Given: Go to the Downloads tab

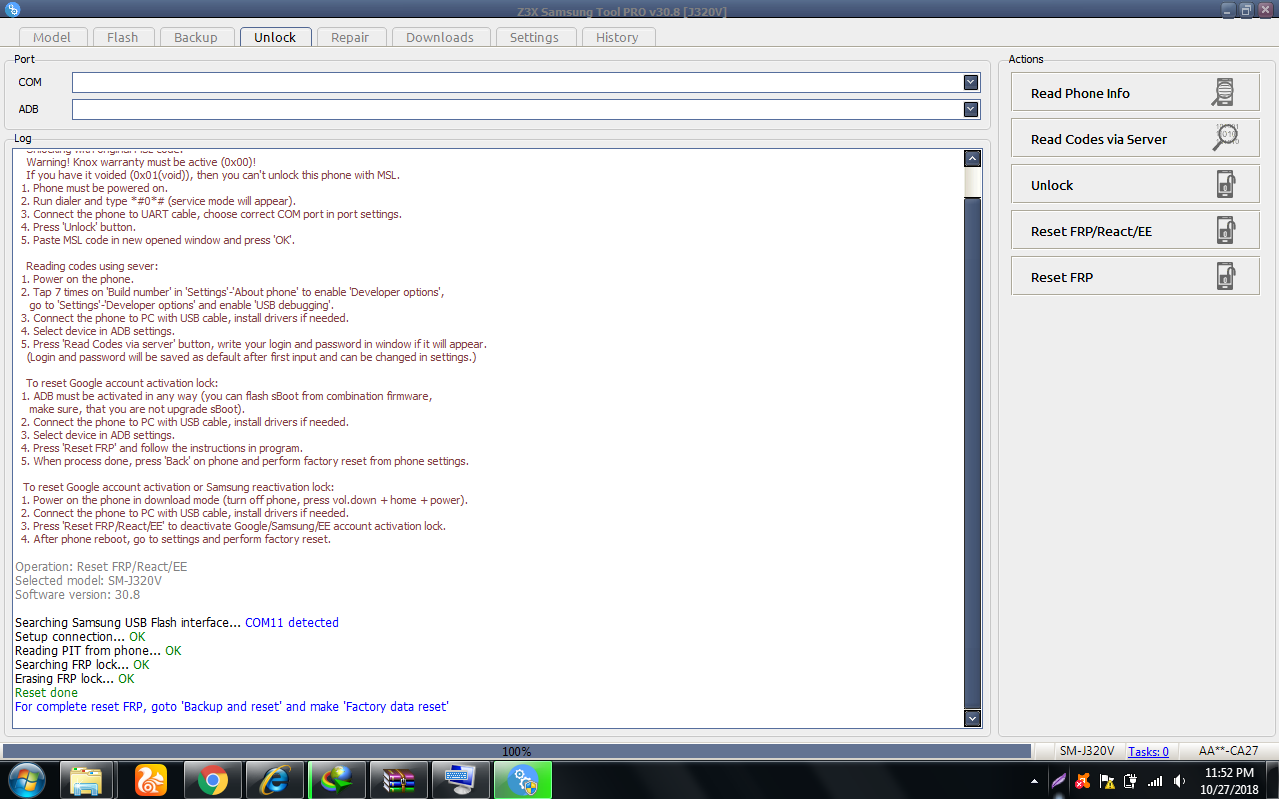Looking at the screenshot, I should coord(440,37).
